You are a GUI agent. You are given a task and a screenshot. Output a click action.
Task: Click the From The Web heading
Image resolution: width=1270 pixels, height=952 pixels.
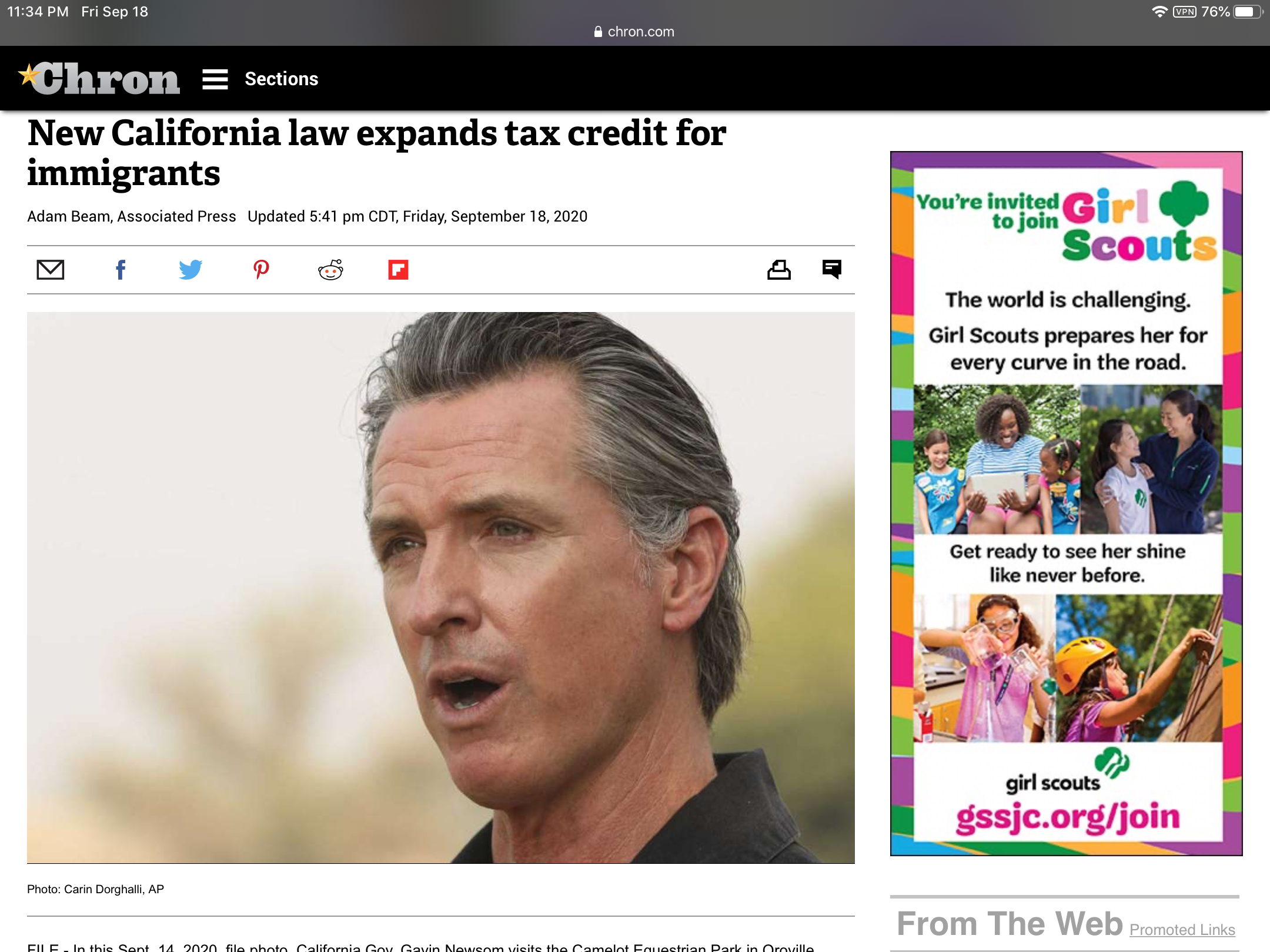(x=1010, y=924)
